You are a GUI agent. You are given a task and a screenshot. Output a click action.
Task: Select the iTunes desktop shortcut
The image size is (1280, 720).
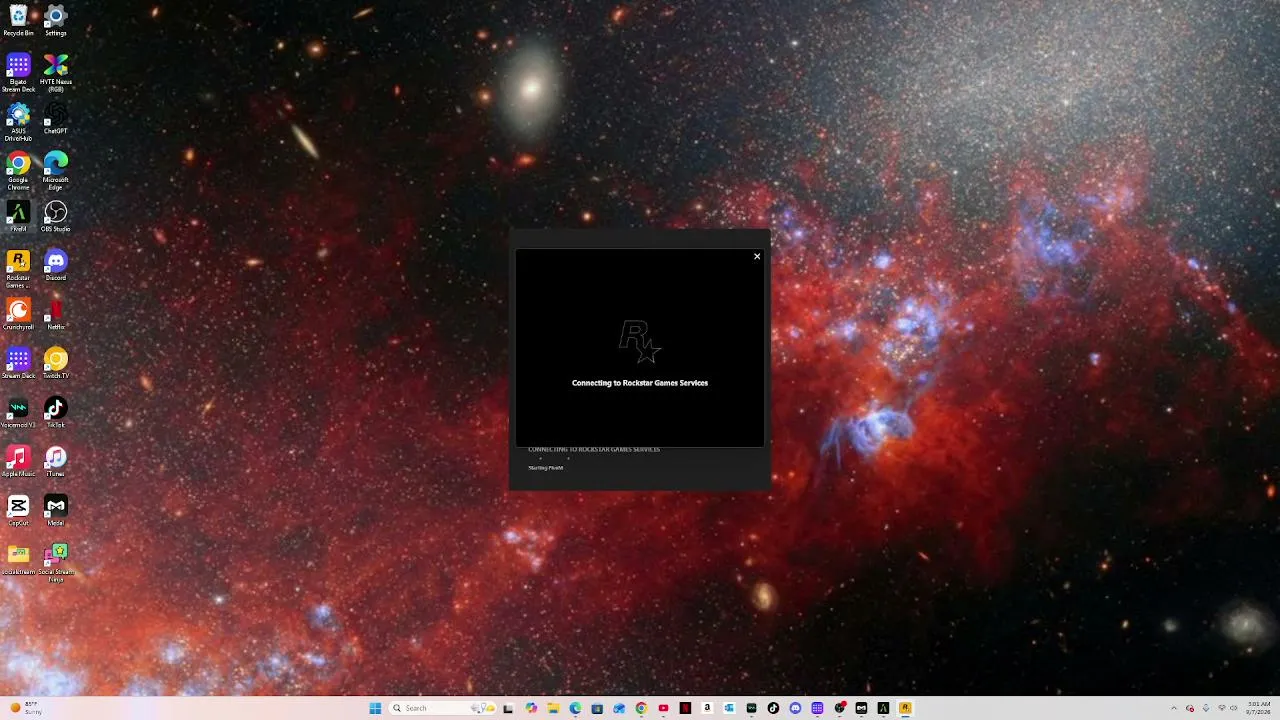click(56, 462)
